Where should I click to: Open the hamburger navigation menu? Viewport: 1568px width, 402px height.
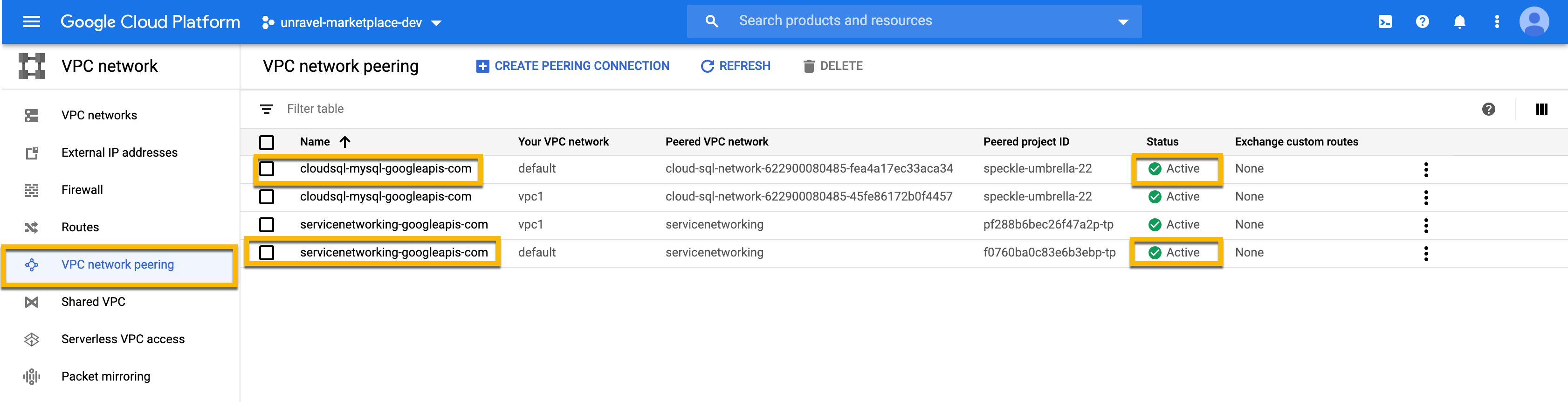[31, 22]
